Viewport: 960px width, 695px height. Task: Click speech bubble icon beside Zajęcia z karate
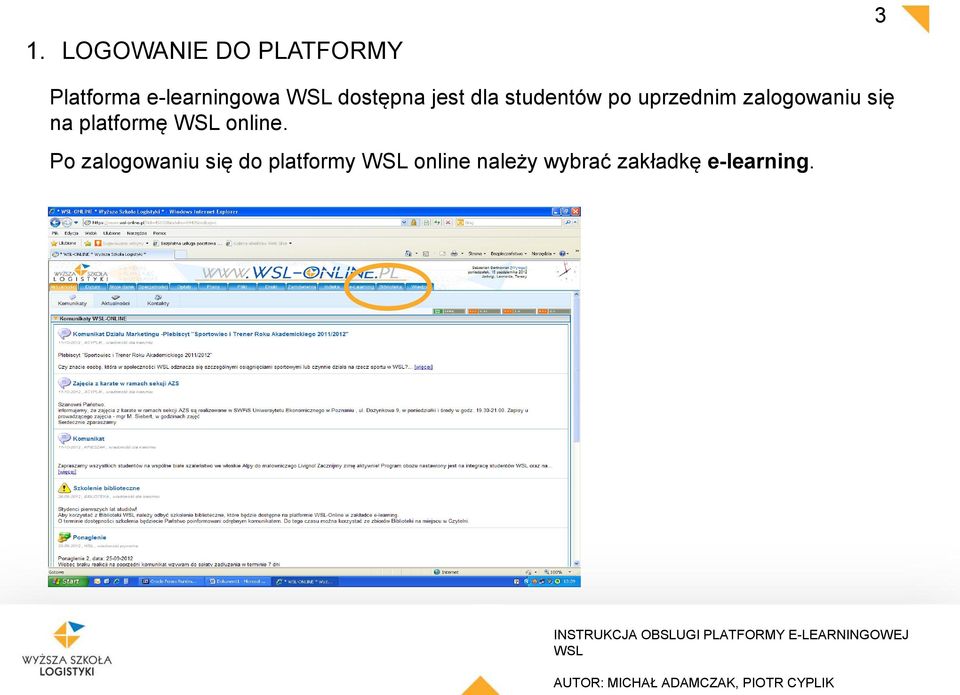point(64,383)
